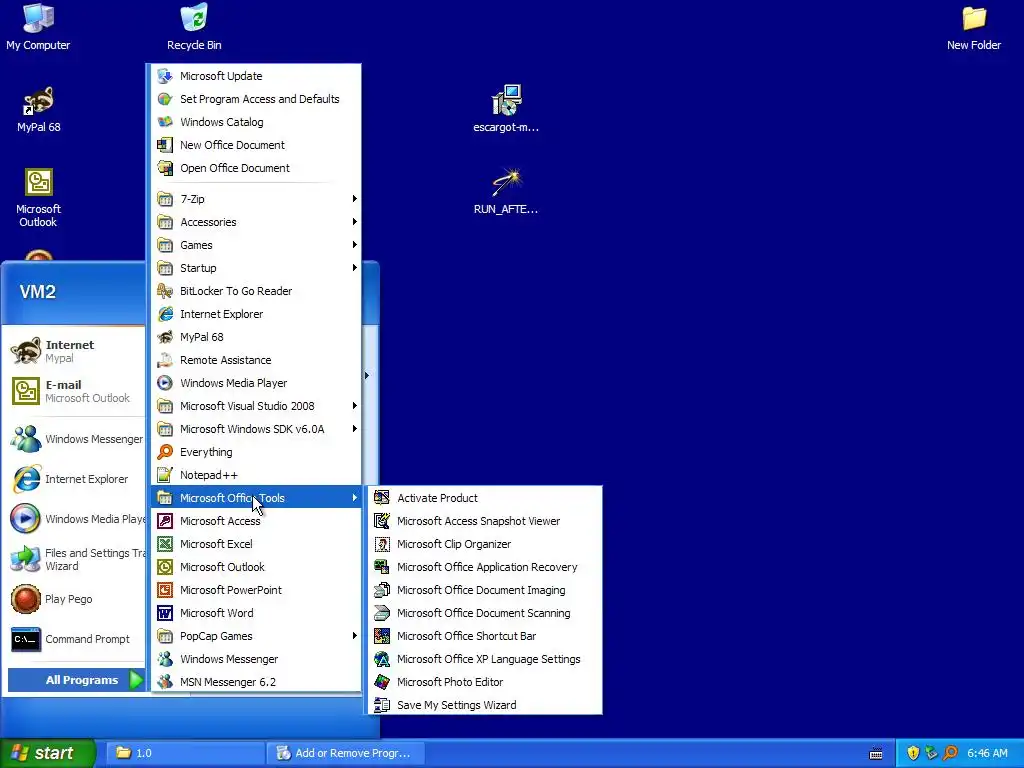Click Windows Catalog icon
Viewport: 1024px width, 768px height.
point(165,121)
